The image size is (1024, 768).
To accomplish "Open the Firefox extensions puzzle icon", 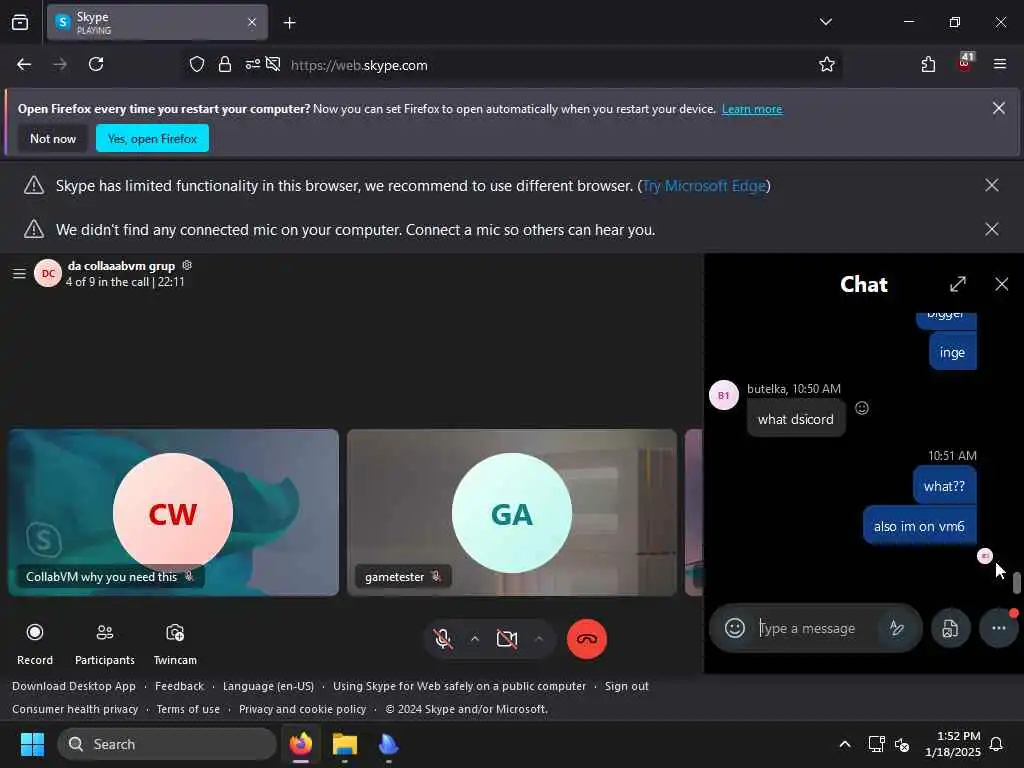I will 928,64.
